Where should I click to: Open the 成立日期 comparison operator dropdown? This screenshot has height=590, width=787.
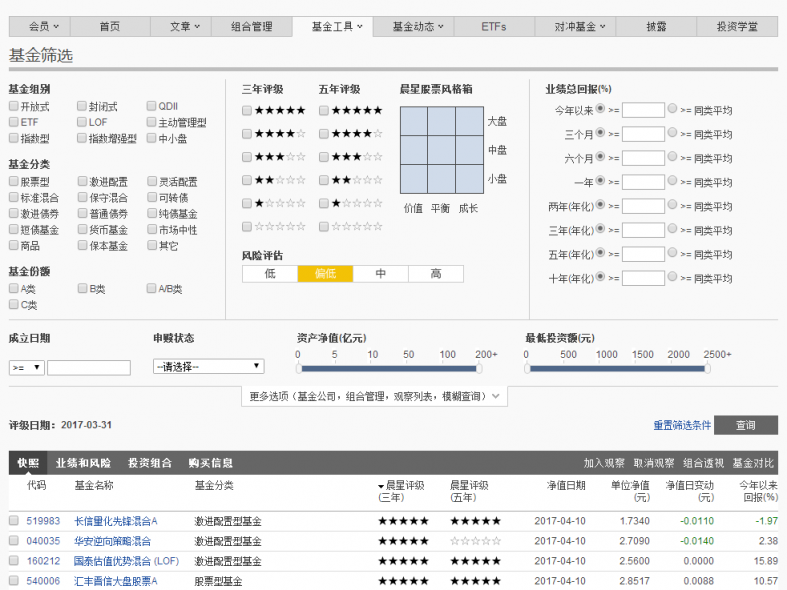point(27,368)
